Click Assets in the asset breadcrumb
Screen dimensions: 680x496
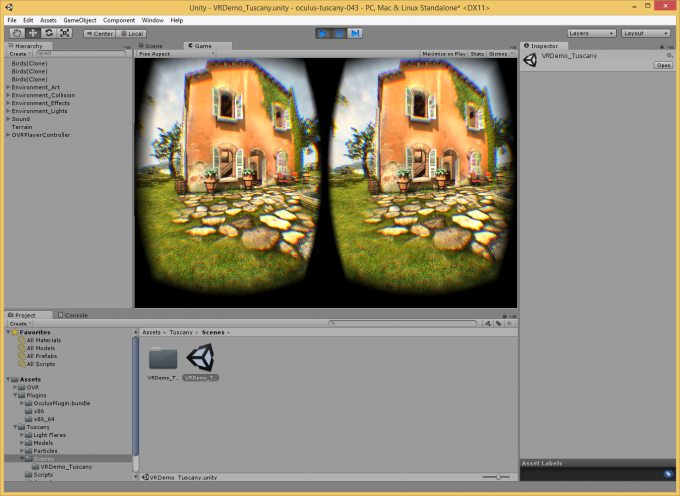pos(151,332)
